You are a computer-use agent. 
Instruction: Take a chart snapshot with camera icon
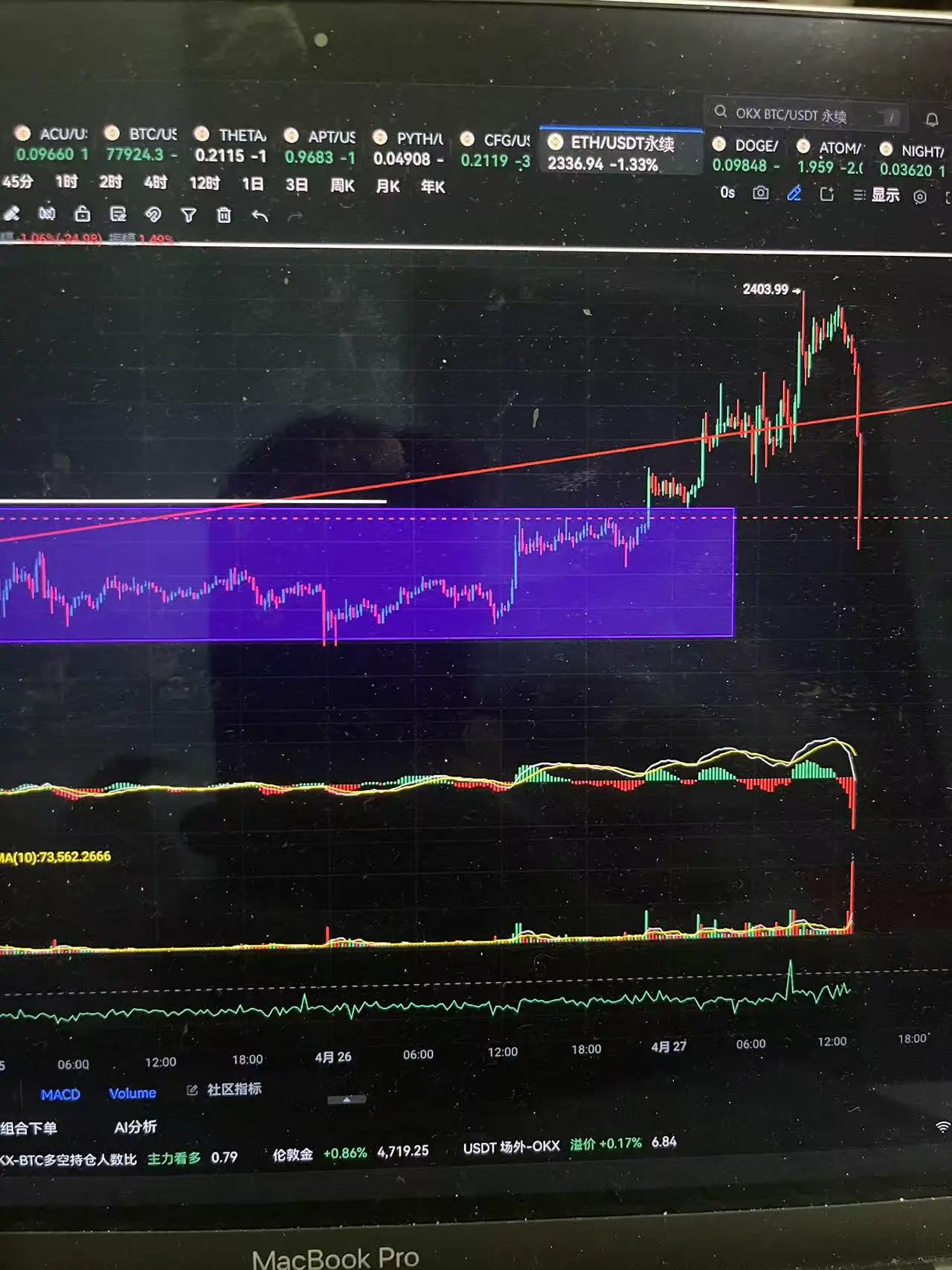[x=760, y=193]
